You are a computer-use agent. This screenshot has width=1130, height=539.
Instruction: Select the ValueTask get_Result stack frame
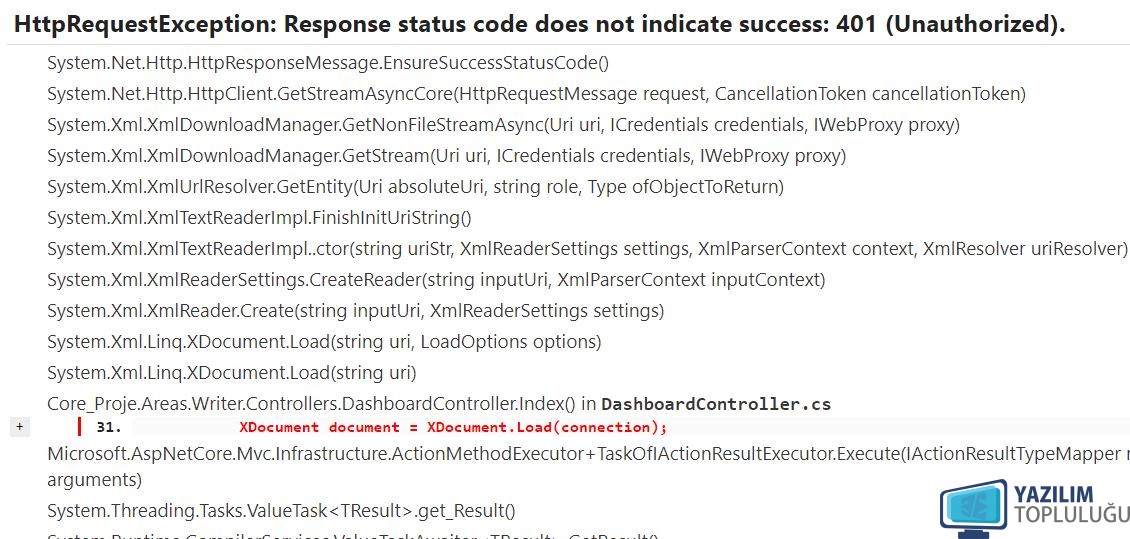tap(282, 512)
